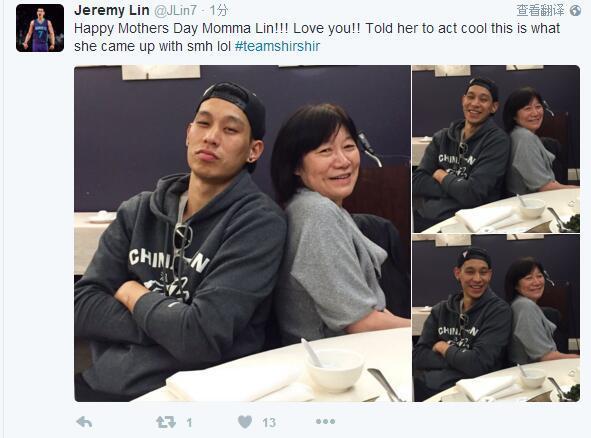View the large main photo of the tweet
The width and height of the screenshot is (591, 438).
pyautogui.click(x=242, y=233)
